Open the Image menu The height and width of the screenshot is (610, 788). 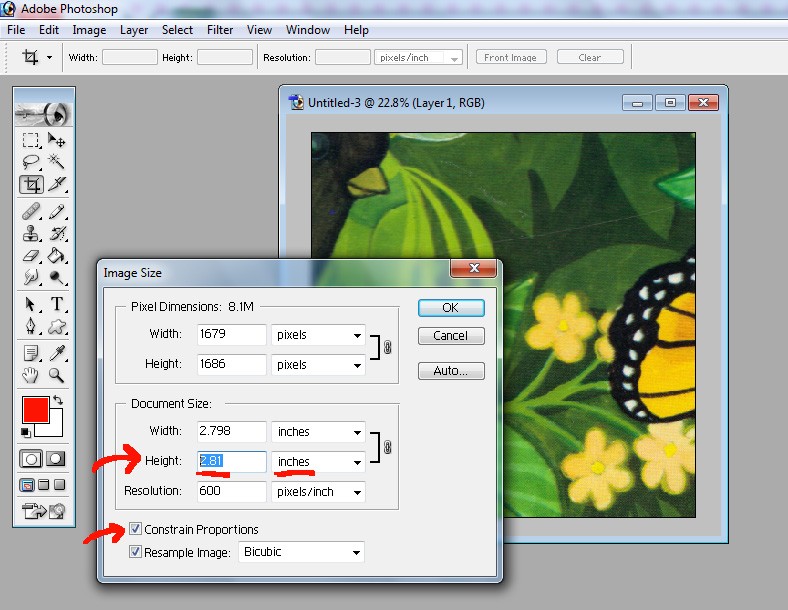(x=89, y=30)
